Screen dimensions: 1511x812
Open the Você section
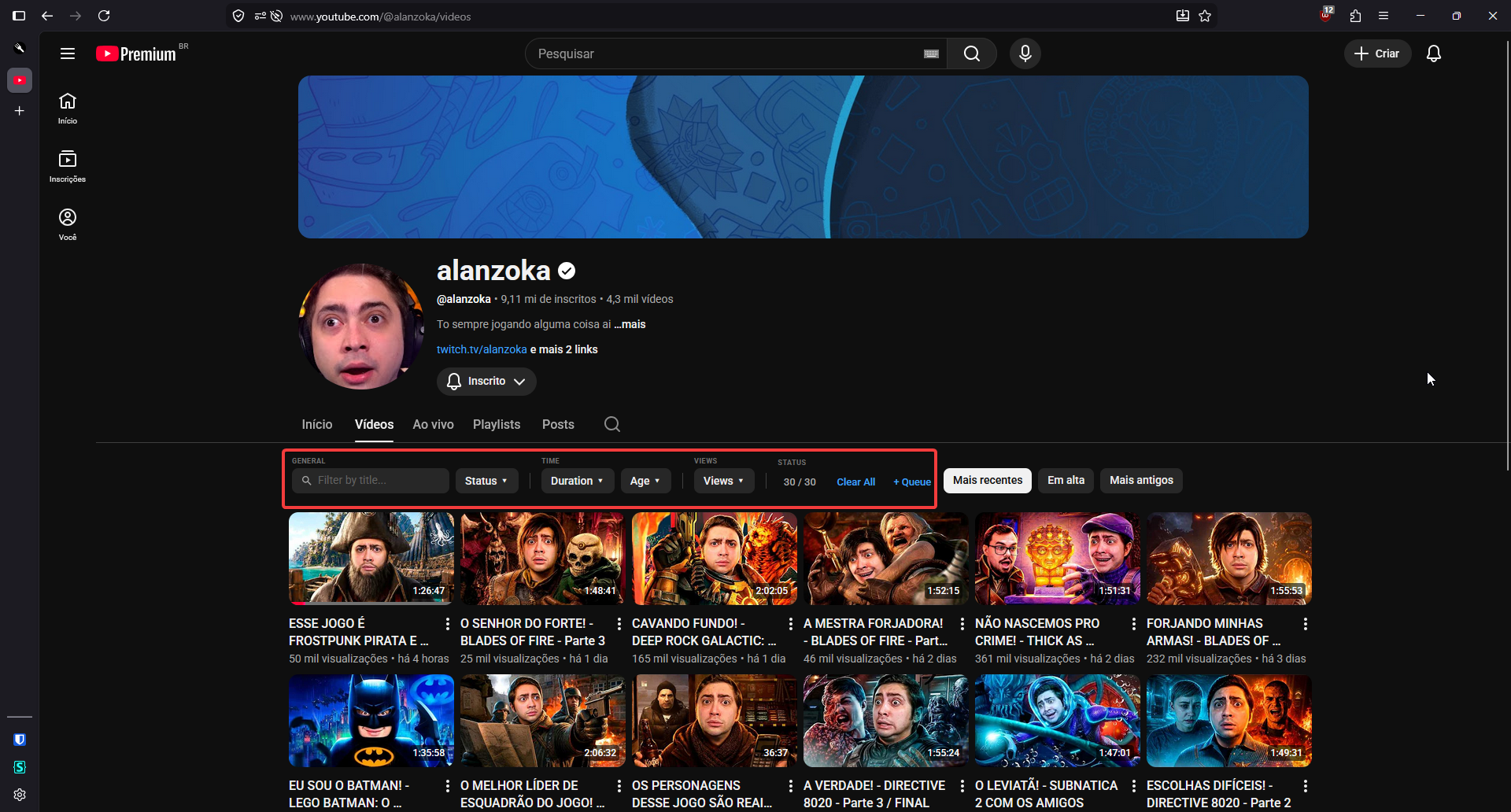tap(68, 225)
